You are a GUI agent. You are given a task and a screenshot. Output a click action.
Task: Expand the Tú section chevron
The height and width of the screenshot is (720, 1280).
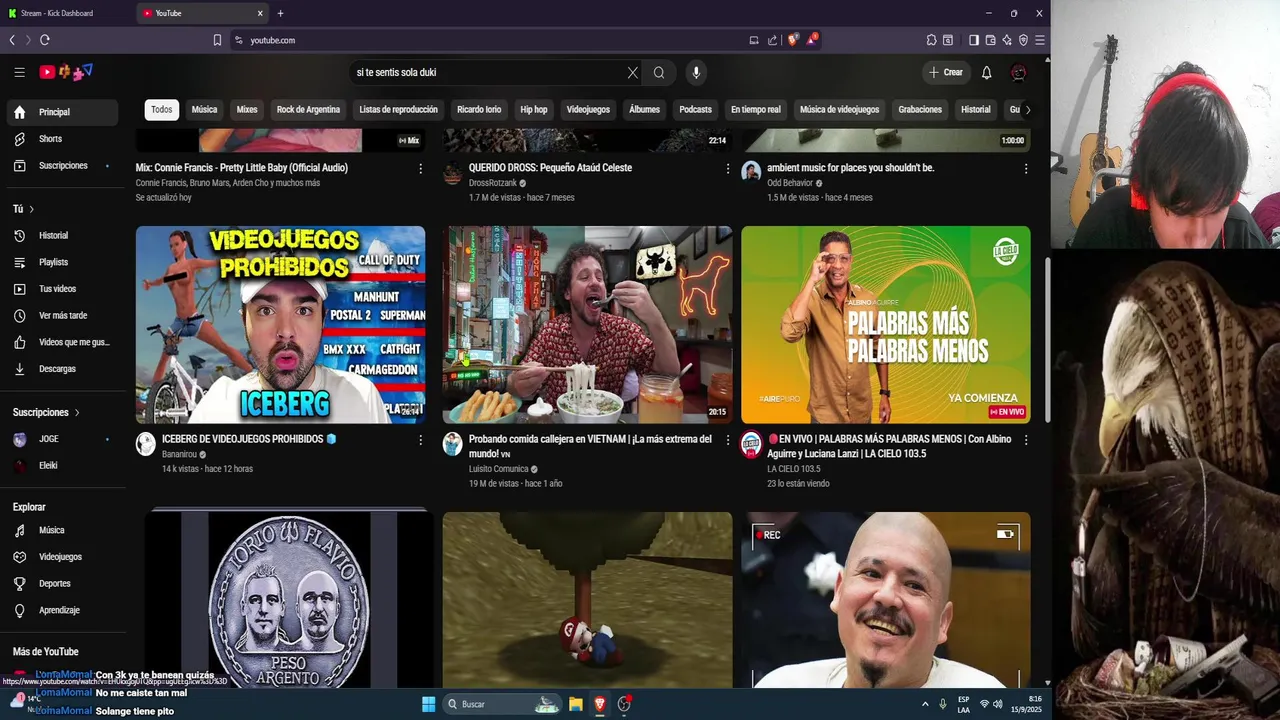(31, 209)
